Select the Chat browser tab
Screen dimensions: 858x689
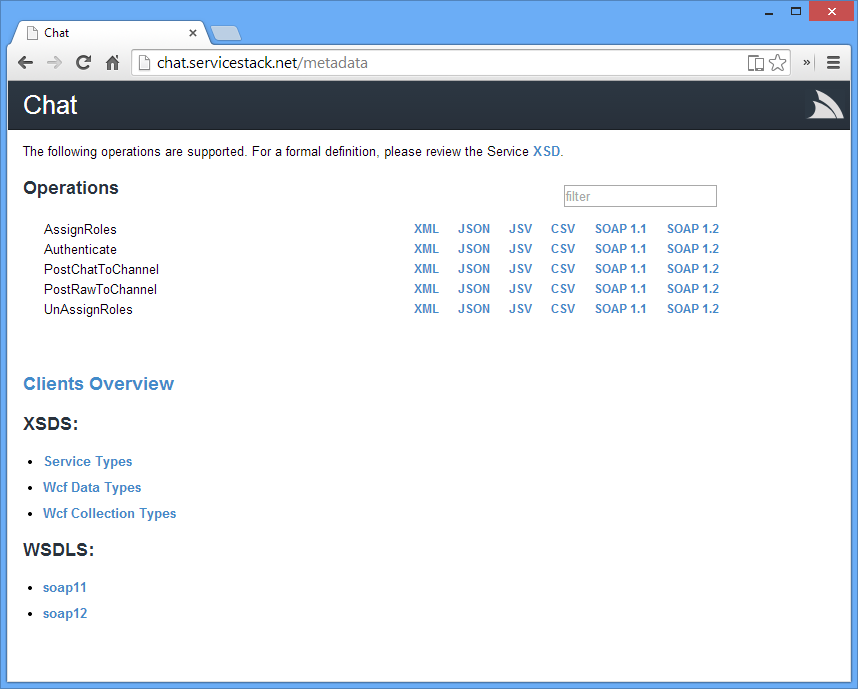(x=109, y=33)
